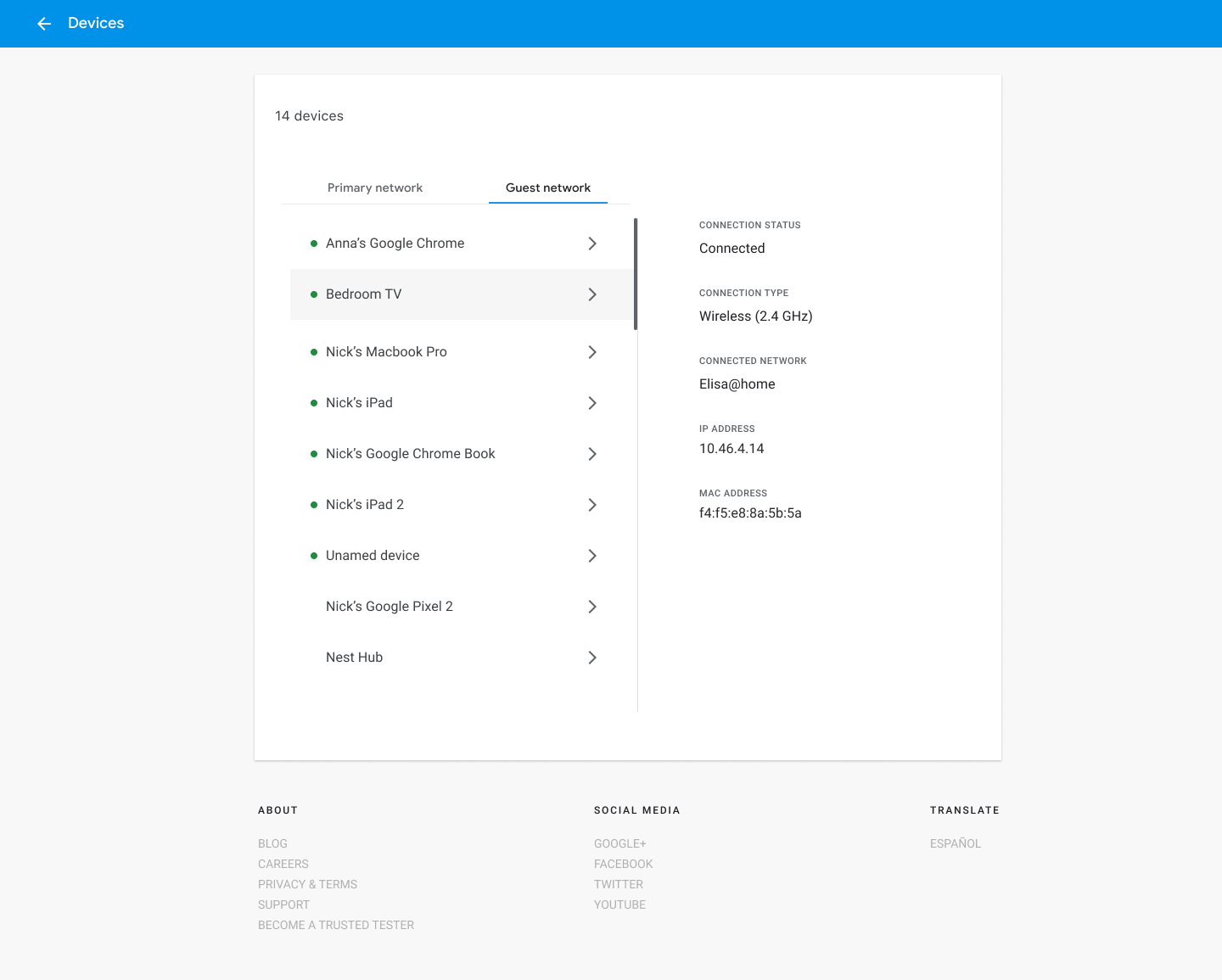Open PRIVACY & TERMS link
1222x980 pixels.
tap(307, 884)
